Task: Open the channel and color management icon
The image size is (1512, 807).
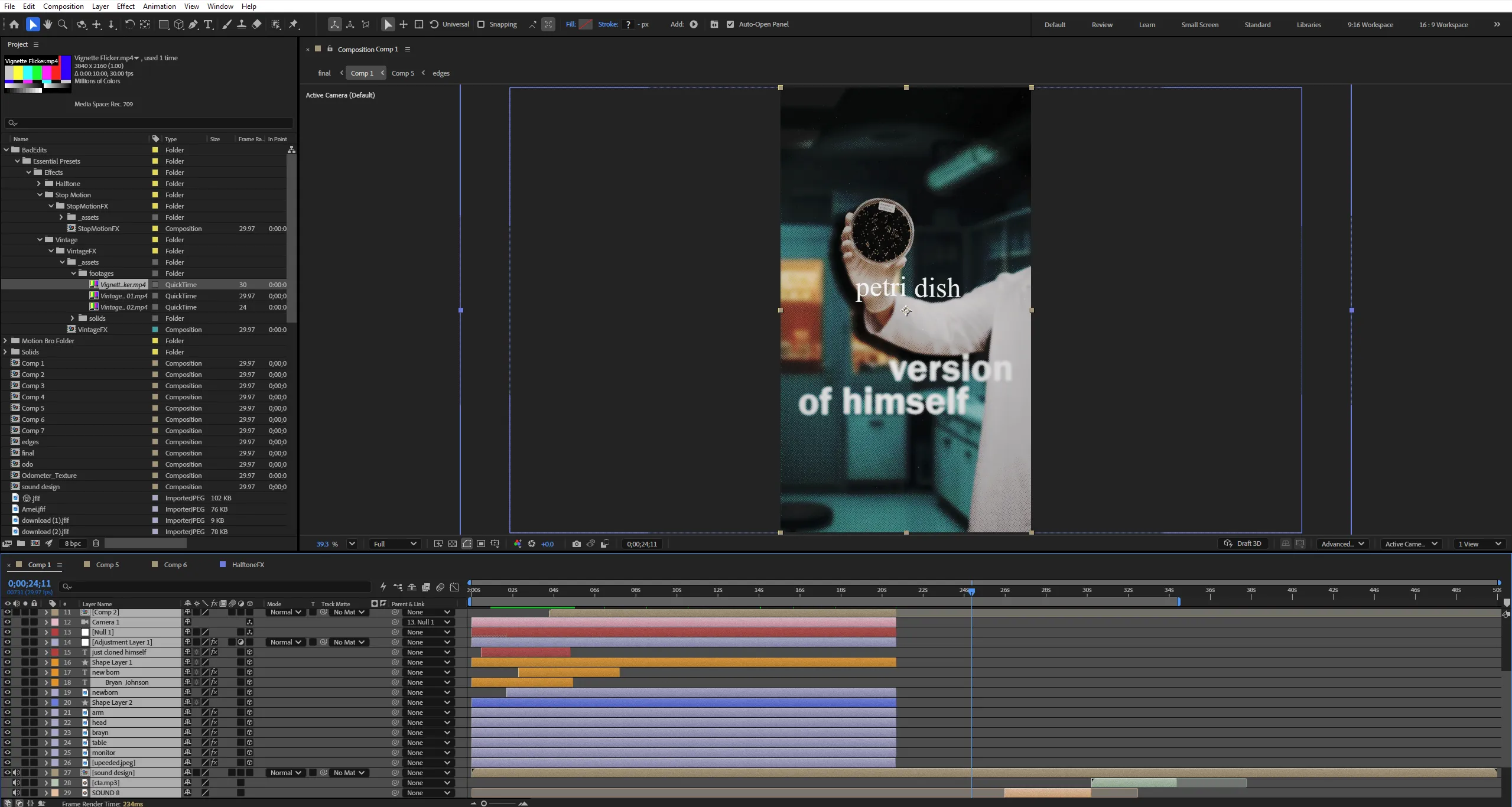Action: [x=518, y=544]
